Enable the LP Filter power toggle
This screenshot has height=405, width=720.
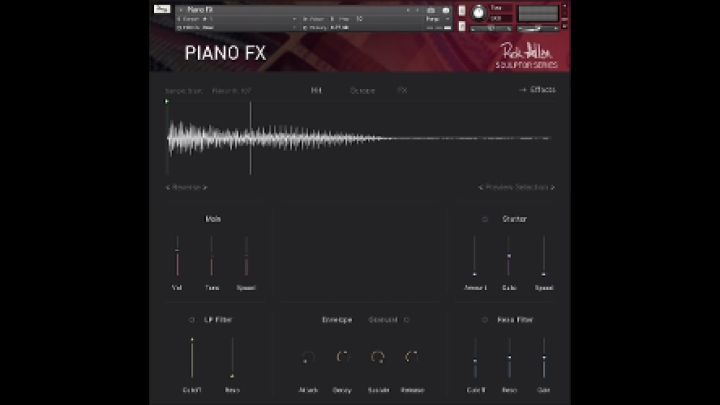(191, 320)
